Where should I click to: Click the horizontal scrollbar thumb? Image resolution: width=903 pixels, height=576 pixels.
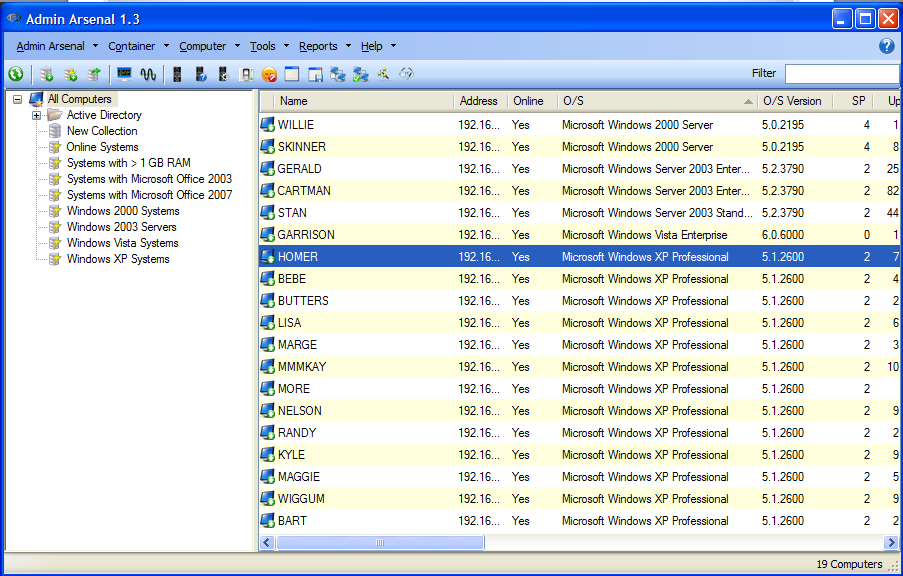point(380,542)
